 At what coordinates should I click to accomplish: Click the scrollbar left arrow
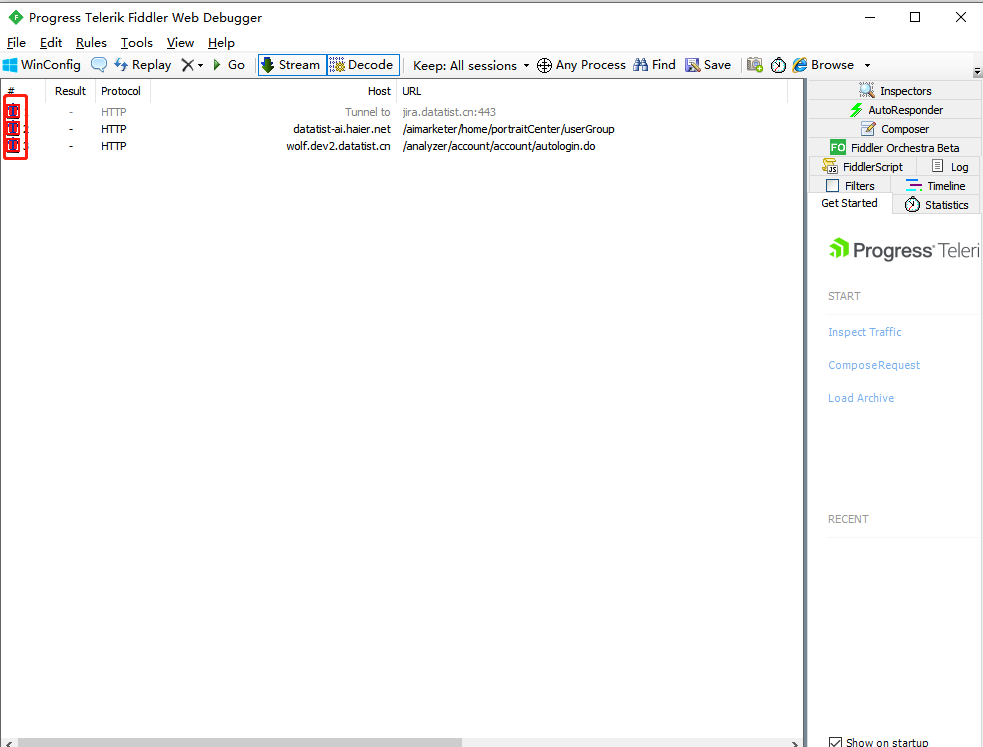pos(8,743)
